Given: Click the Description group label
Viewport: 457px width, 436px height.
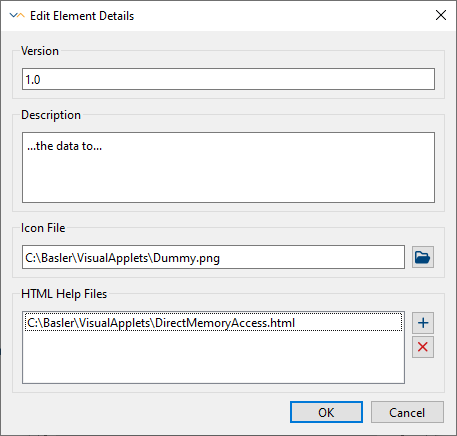Looking at the screenshot, I should (x=51, y=115).
